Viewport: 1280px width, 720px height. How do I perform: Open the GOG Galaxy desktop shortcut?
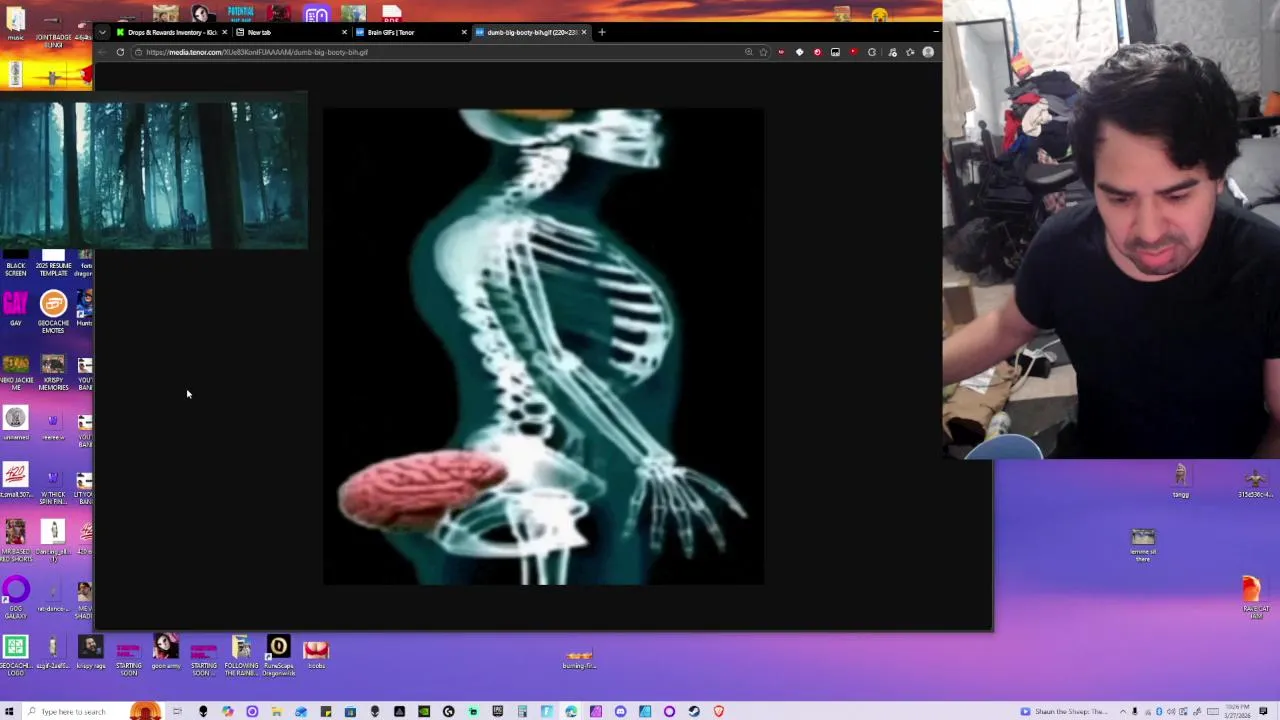[x=15, y=597]
